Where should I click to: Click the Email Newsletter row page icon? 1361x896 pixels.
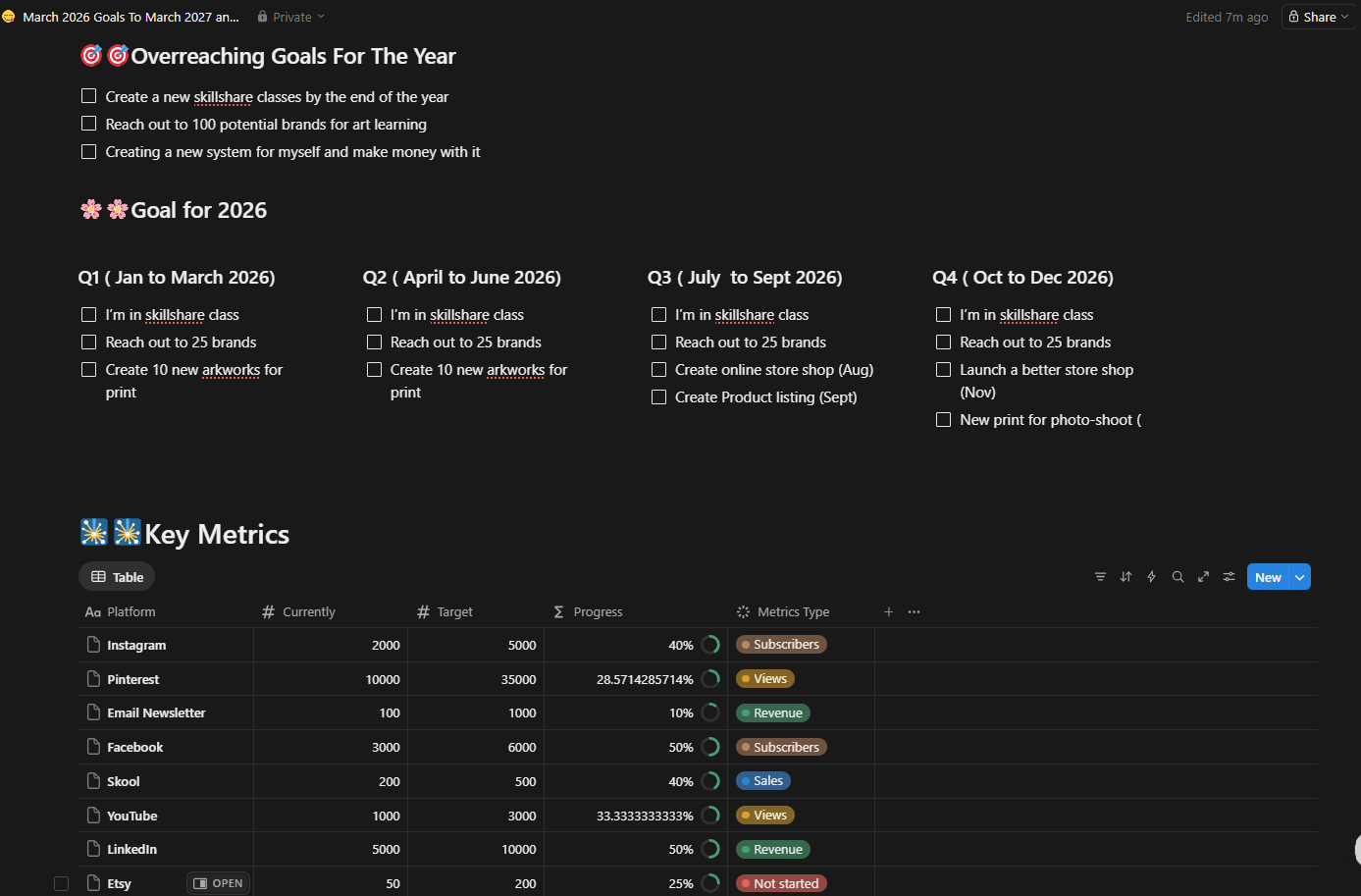[93, 712]
